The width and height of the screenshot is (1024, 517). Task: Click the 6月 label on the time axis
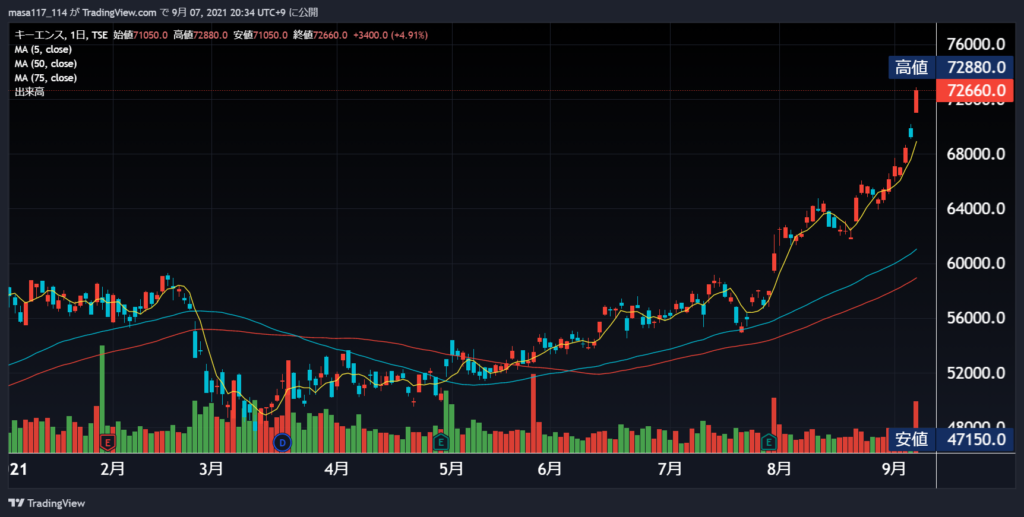550,469
